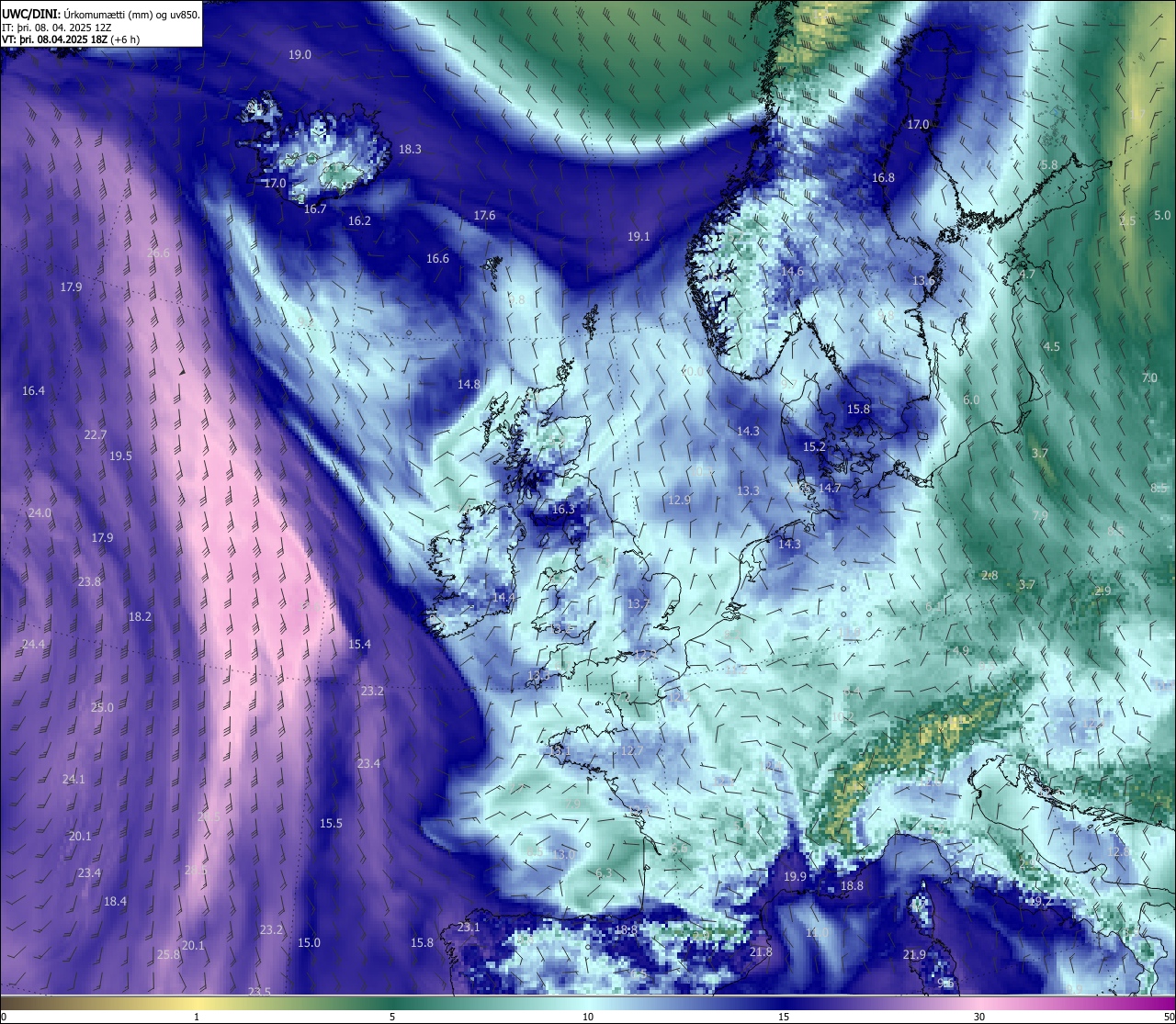Click the 2.9 value on the map
The image size is (1176, 1024).
pos(1102,591)
